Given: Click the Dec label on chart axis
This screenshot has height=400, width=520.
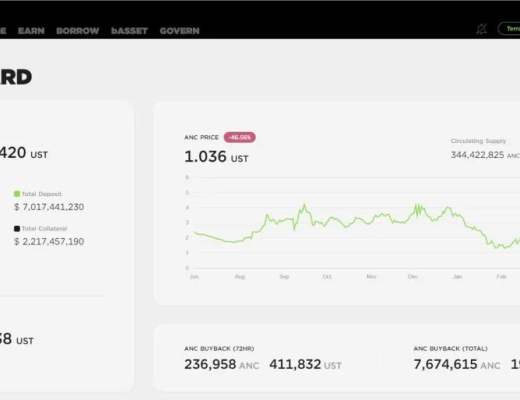Looking at the screenshot, I should tap(413, 277).
